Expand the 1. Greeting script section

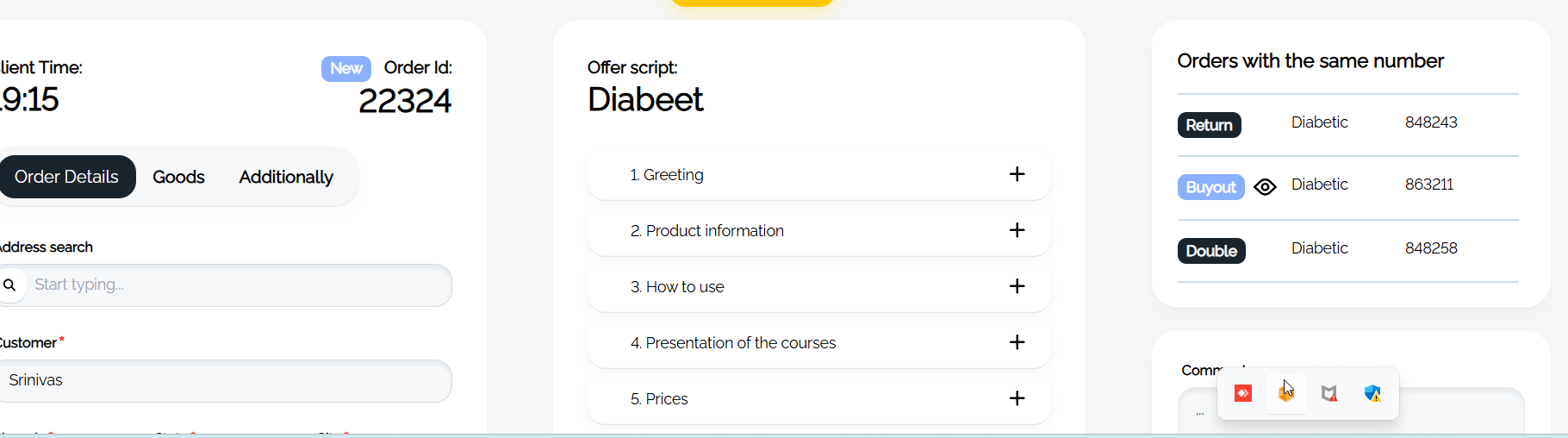tap(1017, 174)
